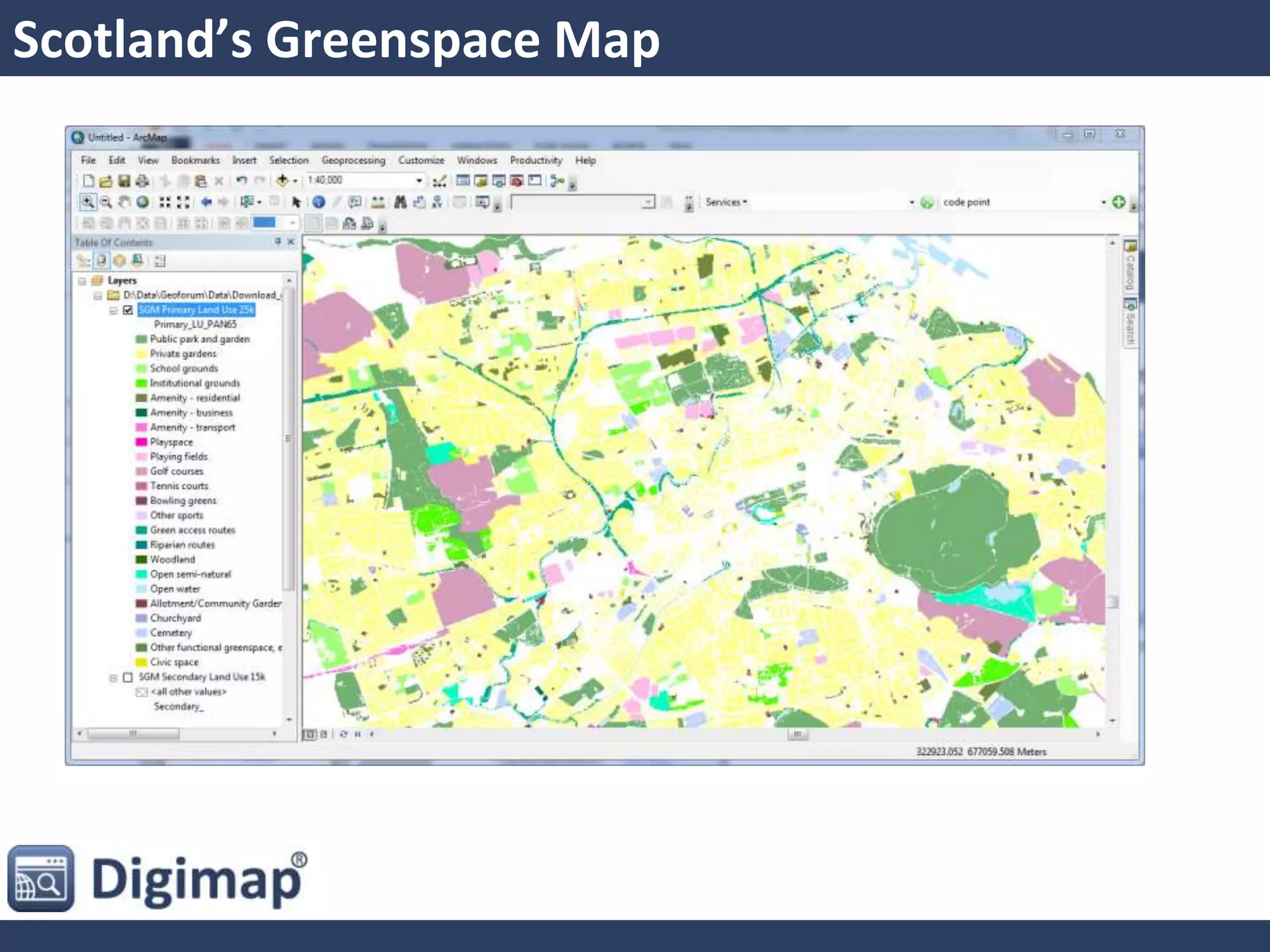
Task: Select the Zoom In tool
Action: pyautogui.click(x=88, y=202)
